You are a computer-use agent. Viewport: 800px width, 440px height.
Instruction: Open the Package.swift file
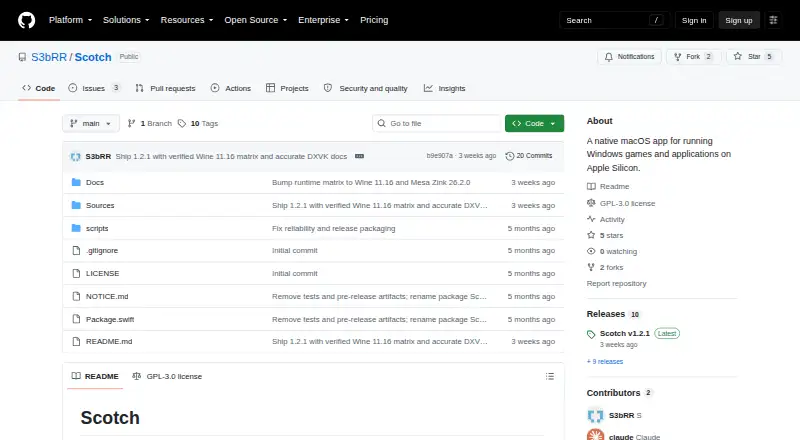[110, 320]
